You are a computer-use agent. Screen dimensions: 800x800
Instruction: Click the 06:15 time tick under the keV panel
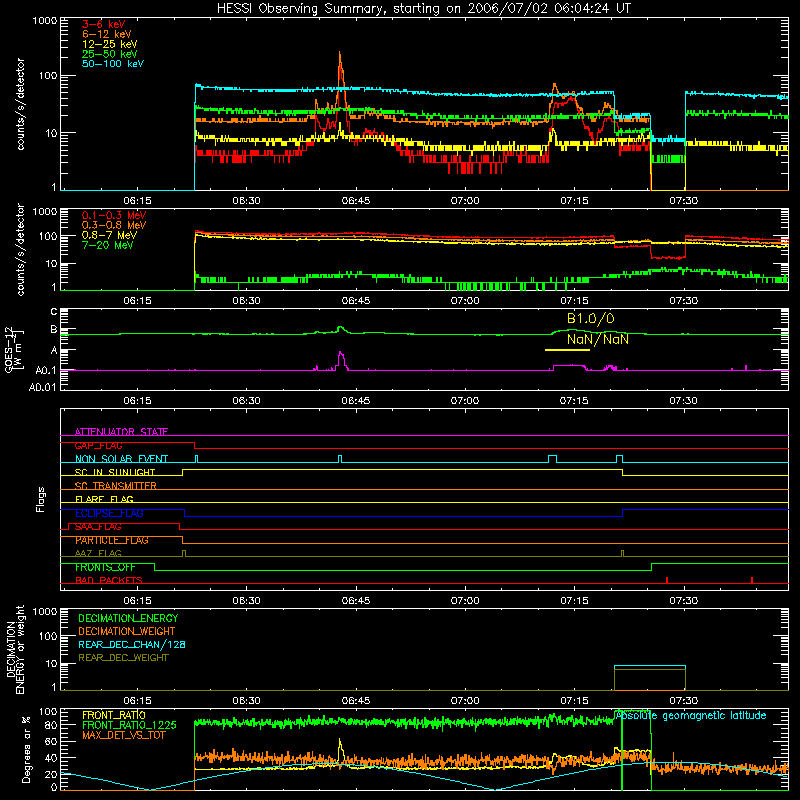coord(137,201)
